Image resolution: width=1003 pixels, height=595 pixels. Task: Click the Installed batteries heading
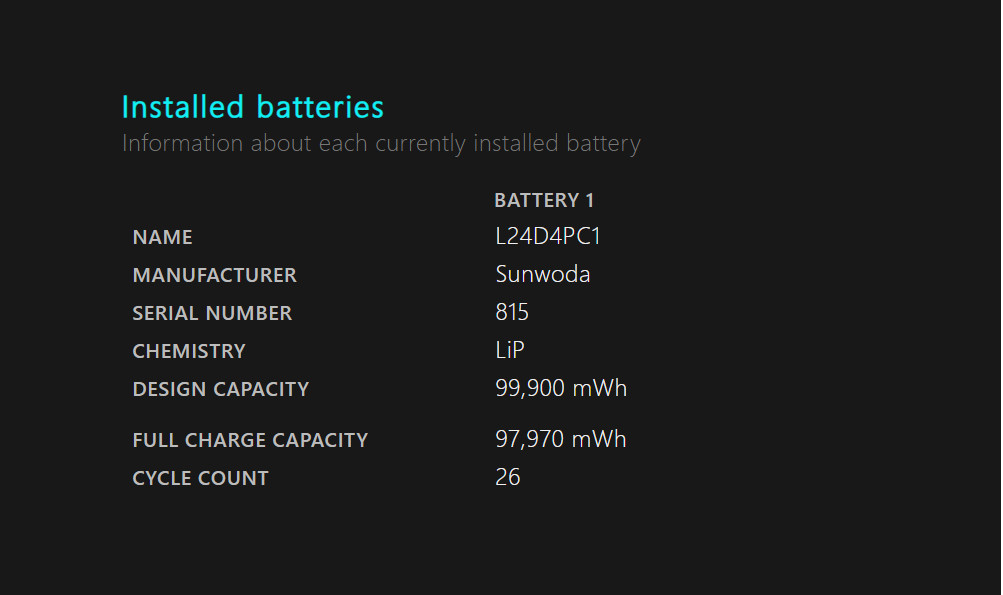click(x=253, y=107)
